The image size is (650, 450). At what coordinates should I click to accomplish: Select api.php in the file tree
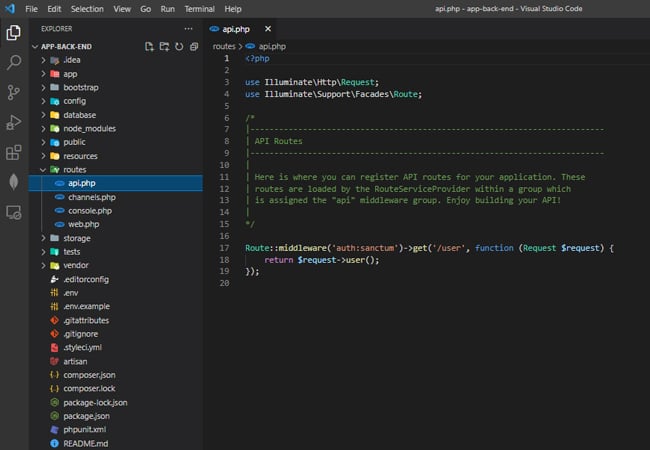point(116,183)
